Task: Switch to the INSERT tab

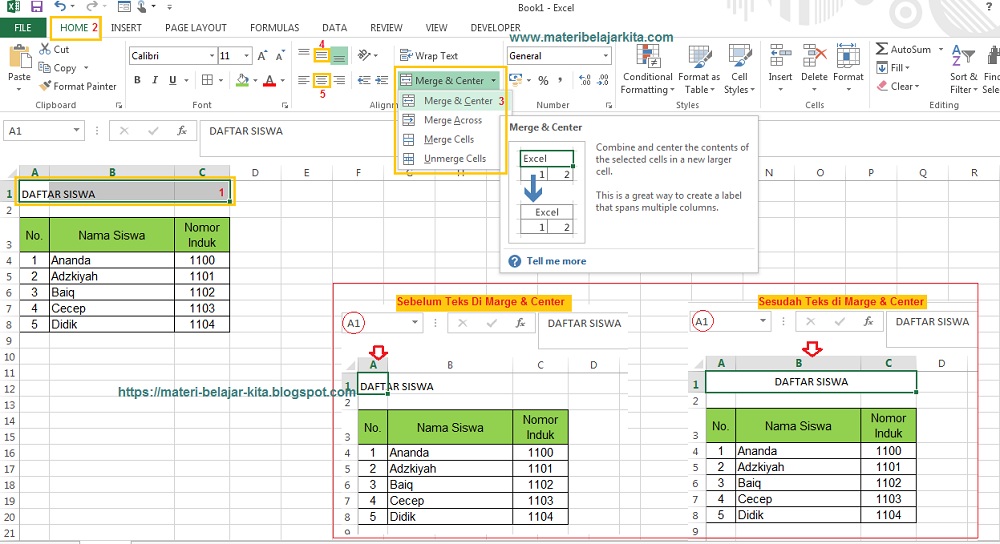Action: click(x=126, y=27)
